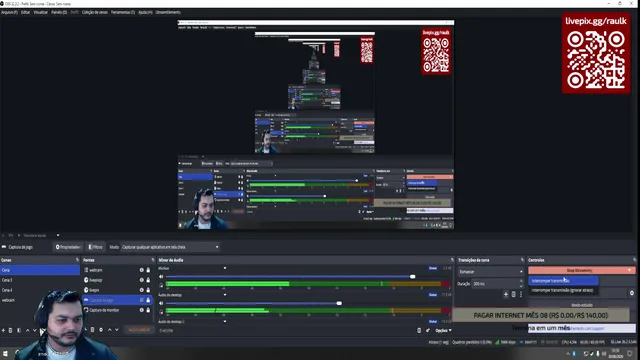640x360 pixels.
Task: Undock the Transições de cena panel
Action: (522, 260)
